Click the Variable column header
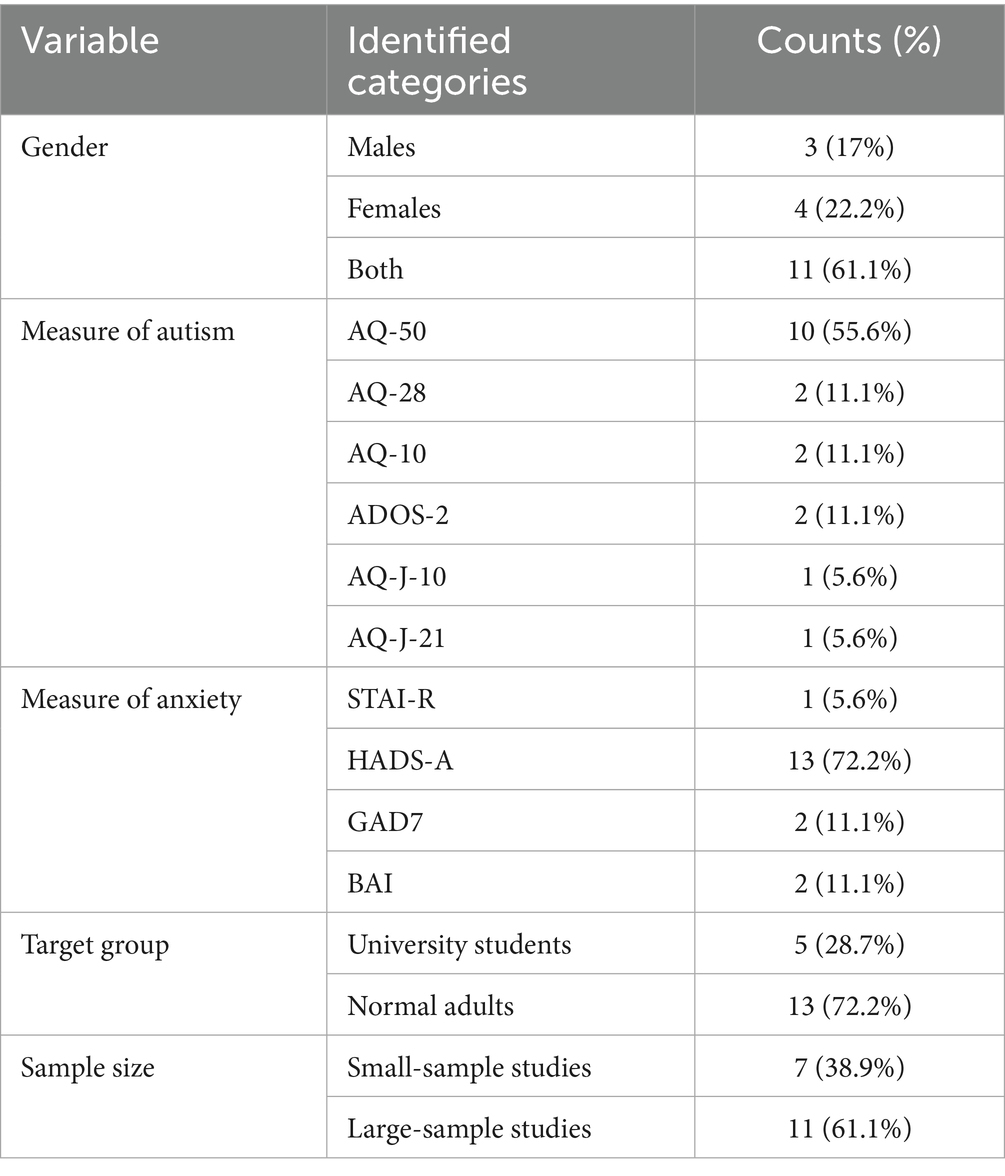The height and width of the screenshot is (1176, 1005). (x=90, y=41)
